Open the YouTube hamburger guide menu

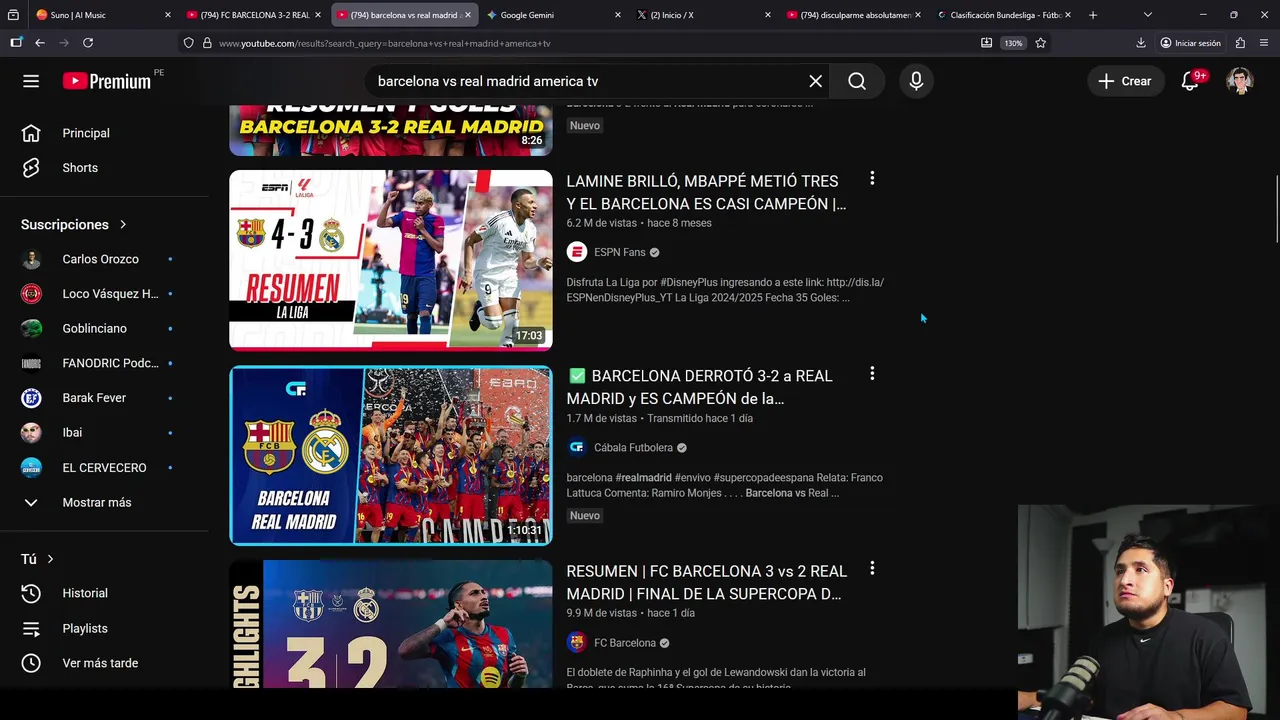(x=31, y=81)
